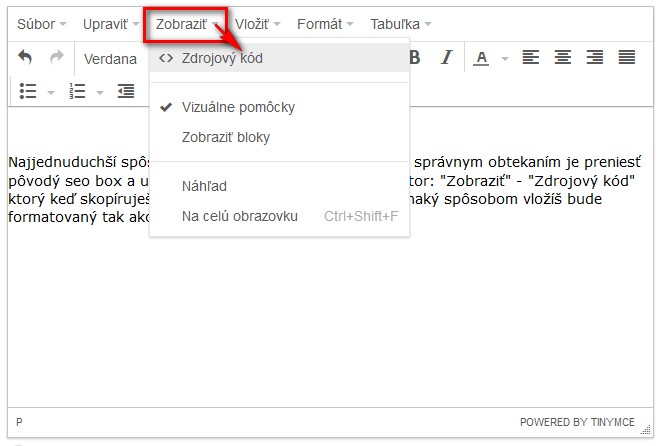Insert a bullet list
Image resolution: width=666 pixels, height=446 pixels.
pos(28,92)
